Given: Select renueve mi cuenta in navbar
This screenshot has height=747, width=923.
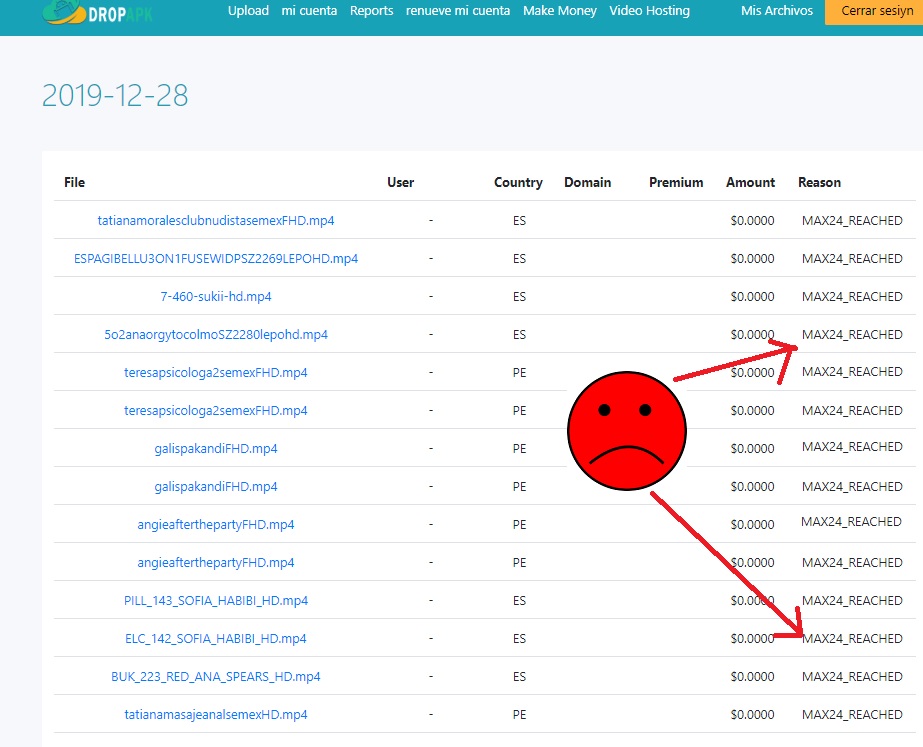Looking at the screenshot, I should 458,11.
